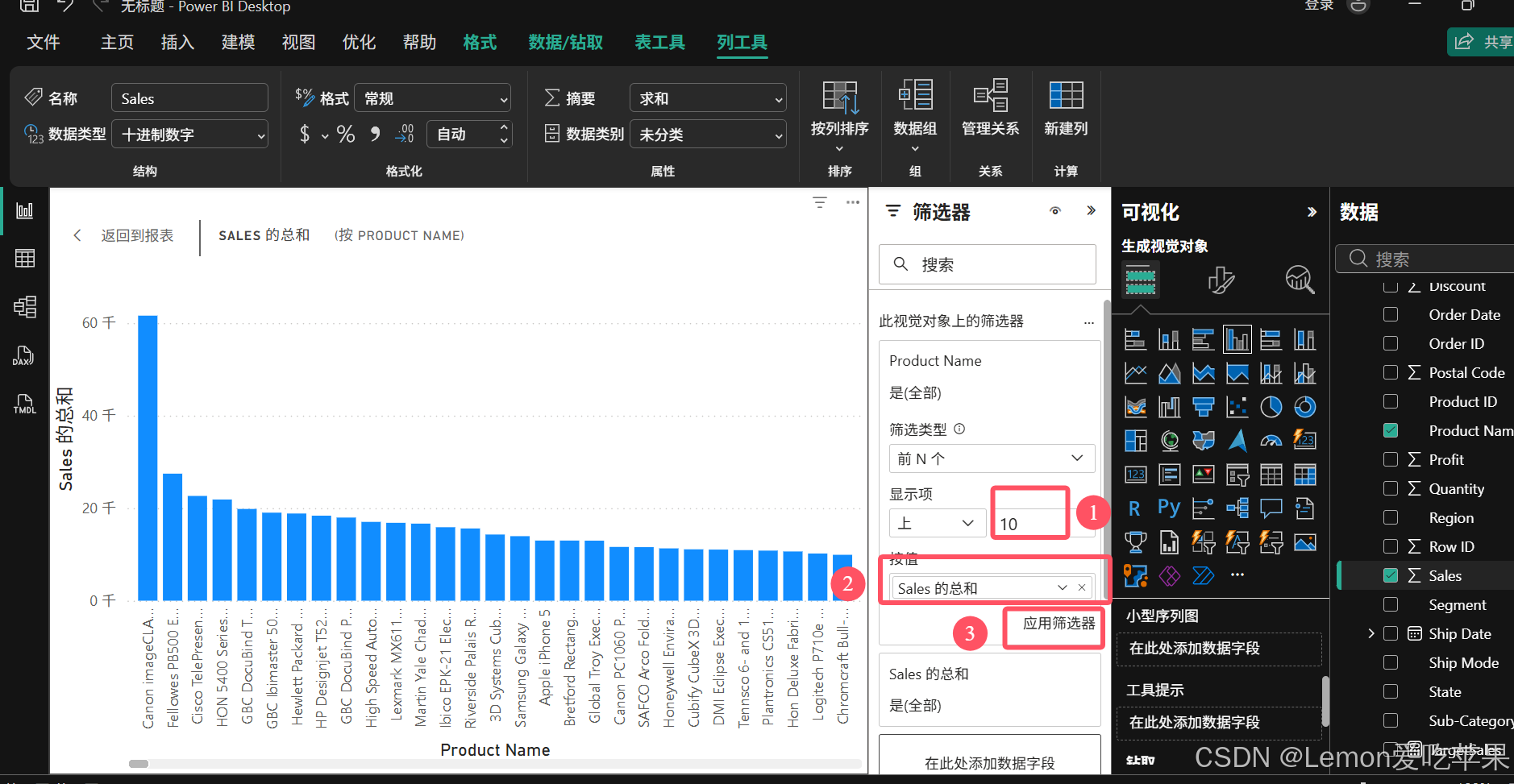Open the summarization dropdown 求和
Image resolution: width=1514 pixels, height=784 pixels.
click(x=708, y=98)
